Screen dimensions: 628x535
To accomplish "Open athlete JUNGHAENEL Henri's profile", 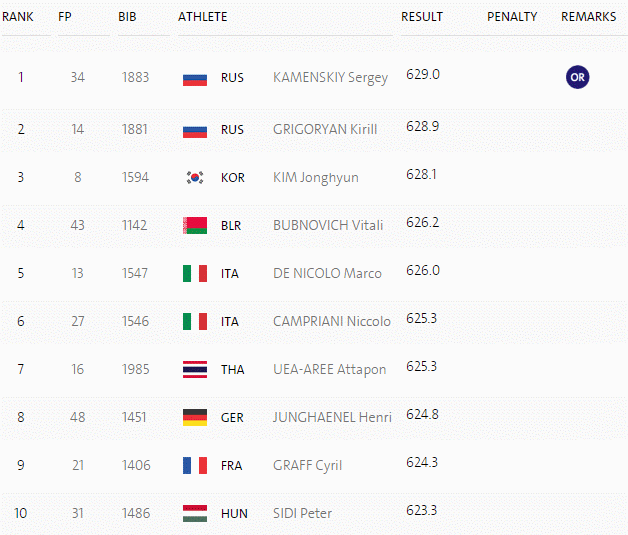I will [332, 417].
